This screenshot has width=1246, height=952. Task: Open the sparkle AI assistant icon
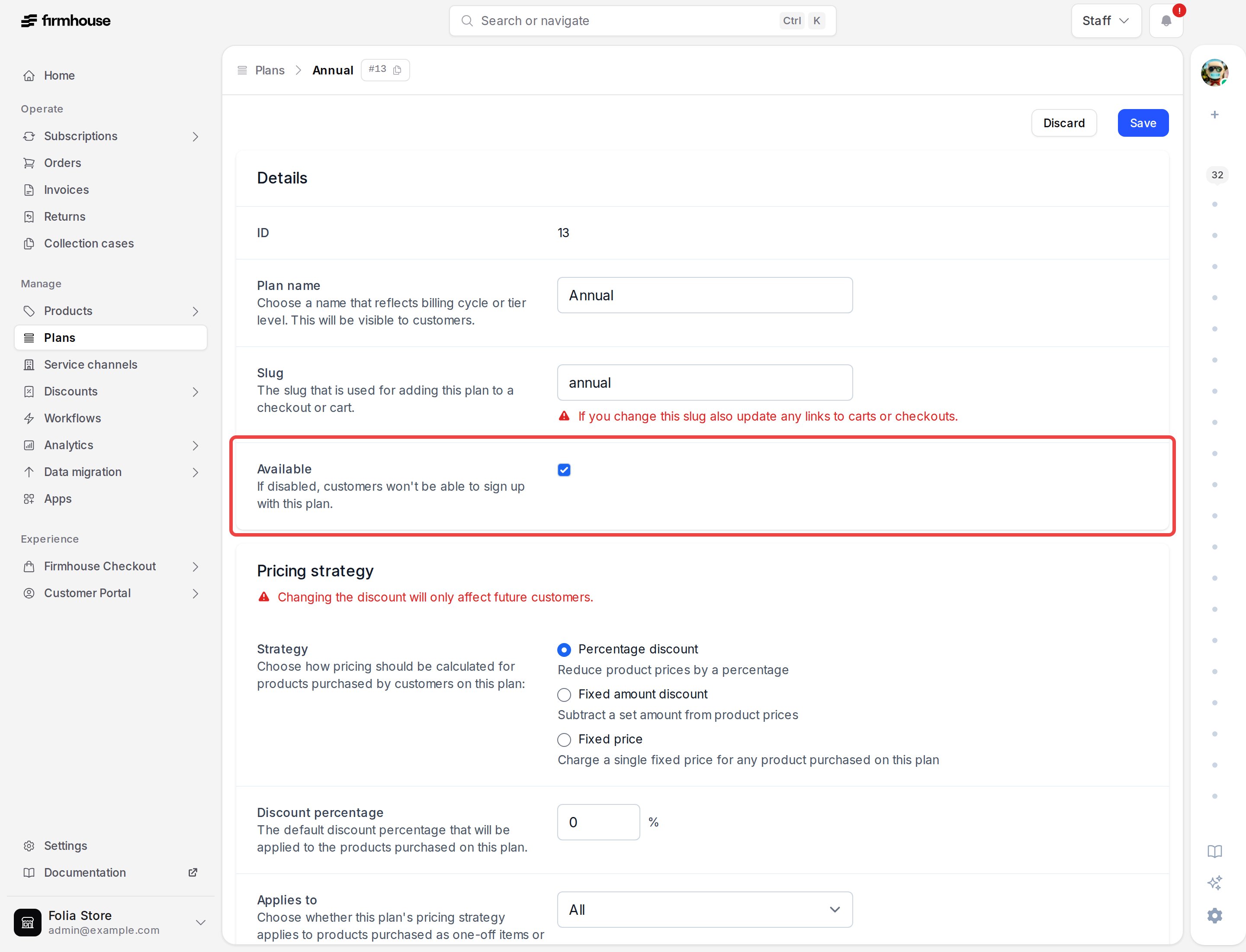click(1214, 883)
